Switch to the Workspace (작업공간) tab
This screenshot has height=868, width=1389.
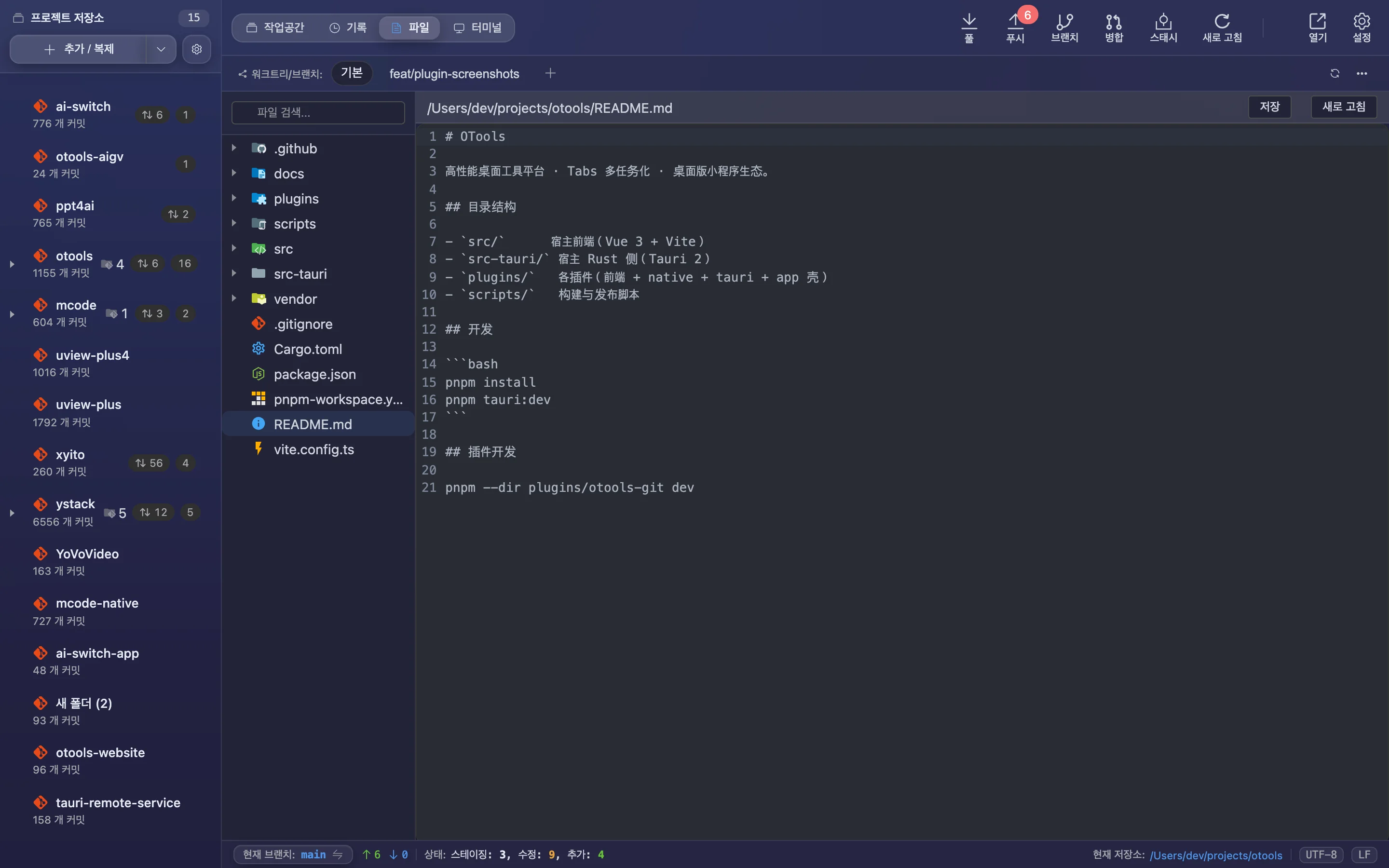point(275,27)
